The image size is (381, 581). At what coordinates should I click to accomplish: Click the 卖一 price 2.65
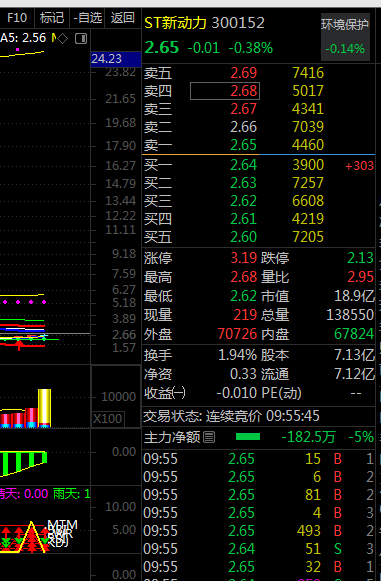(x=243, y=145)
